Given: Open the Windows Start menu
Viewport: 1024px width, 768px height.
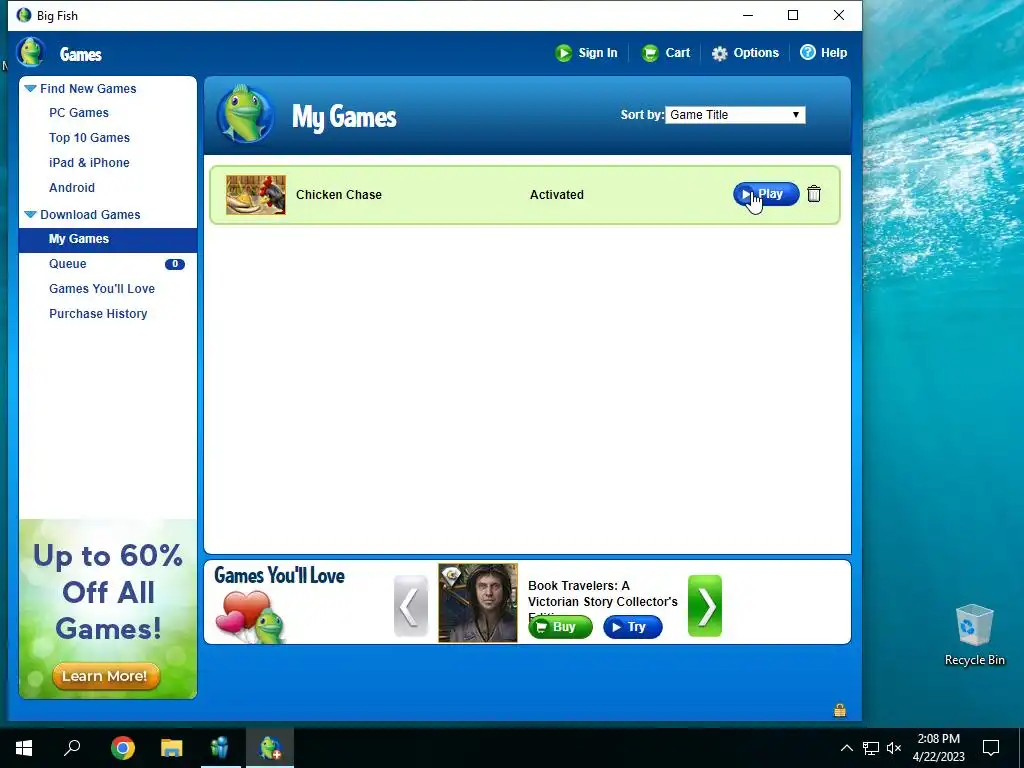Looking at the screenshot, I should click(x=24, y=748).
